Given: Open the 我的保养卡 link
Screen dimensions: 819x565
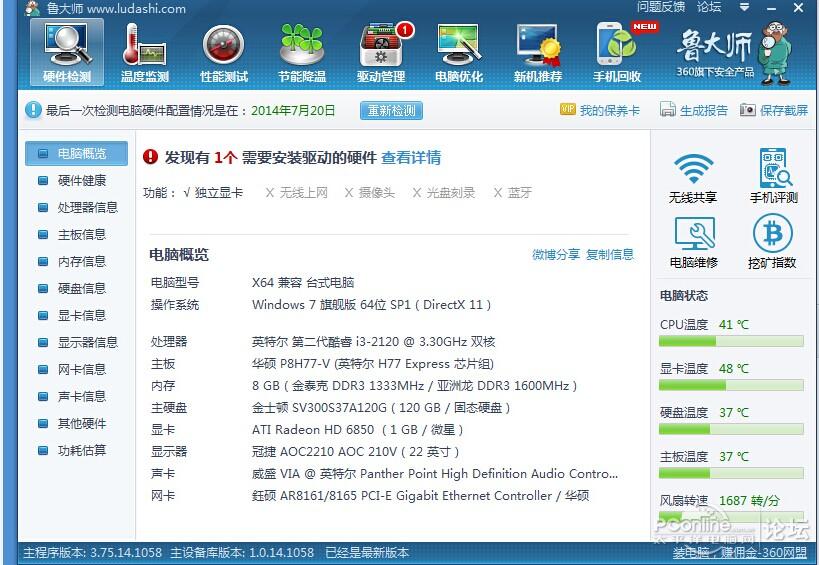Looking at the screenshot, I should 610,110.
